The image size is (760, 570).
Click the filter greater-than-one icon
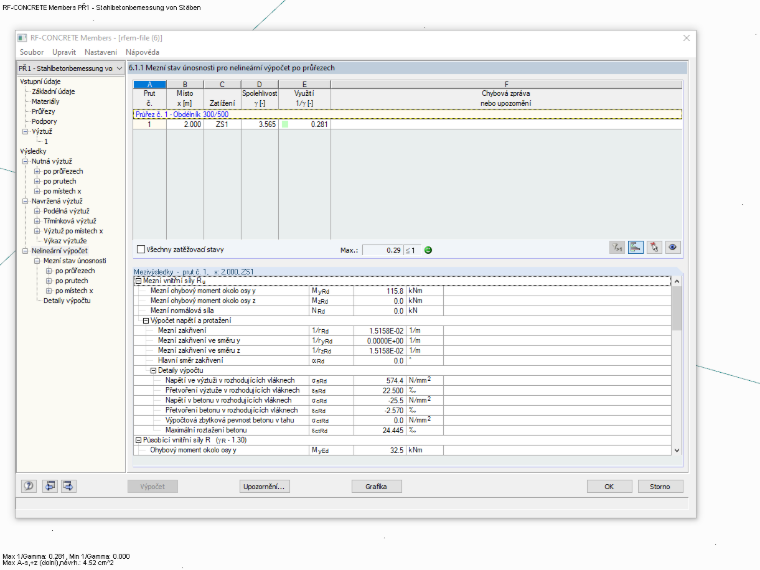[617, 248]
